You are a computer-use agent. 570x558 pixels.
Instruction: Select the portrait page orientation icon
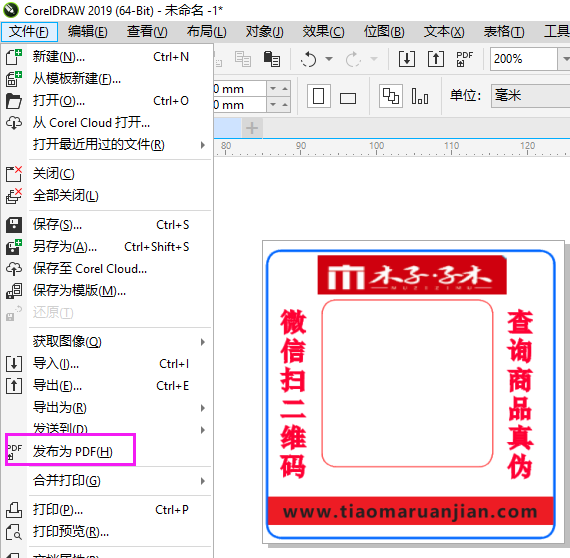pyautogui.click(x=318, y=96)
